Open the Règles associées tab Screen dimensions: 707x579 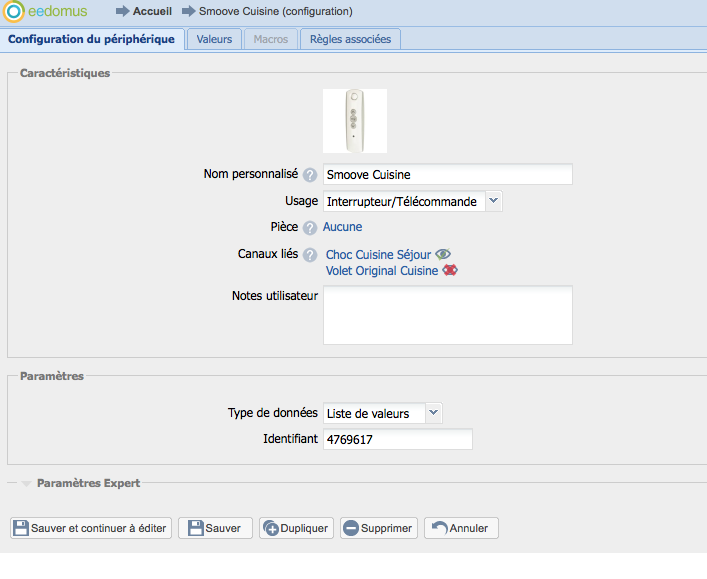click(350, 39)
